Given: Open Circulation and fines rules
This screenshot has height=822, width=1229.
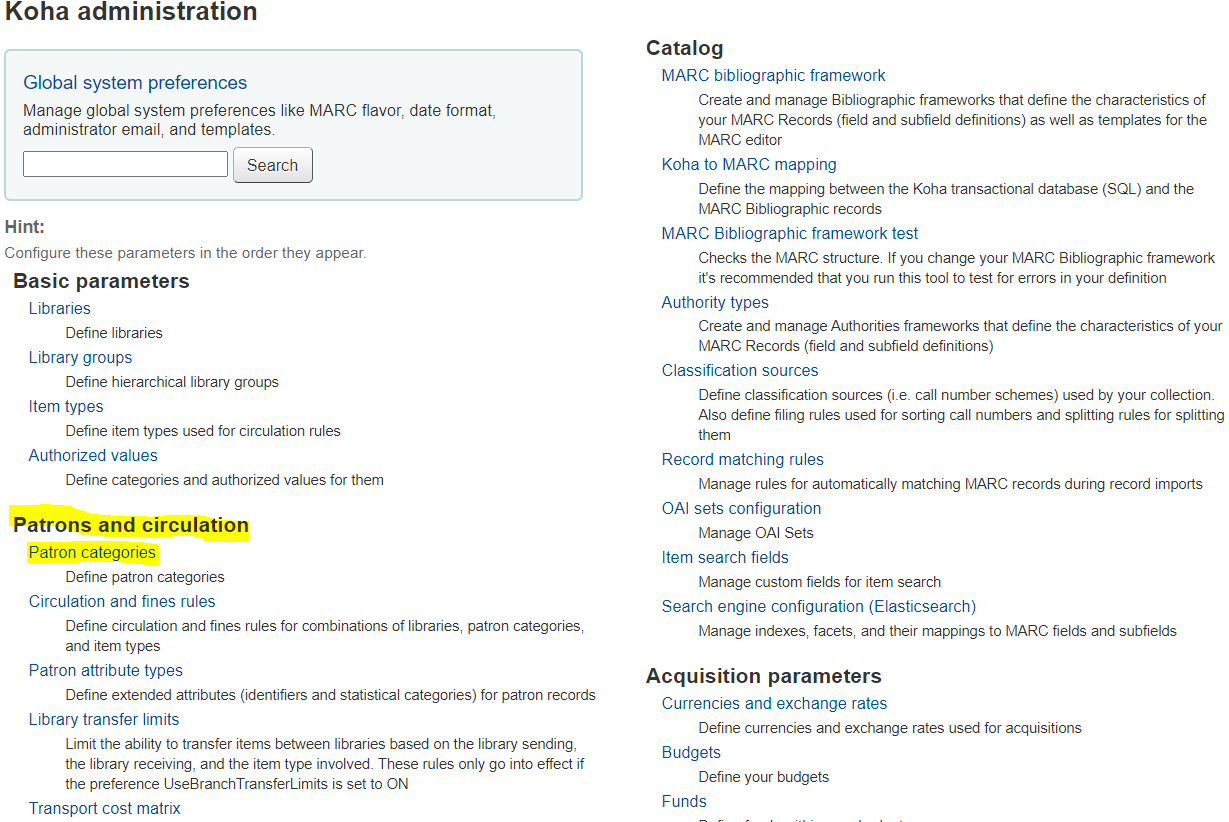Looking at the screenshot, I should 122,602.
